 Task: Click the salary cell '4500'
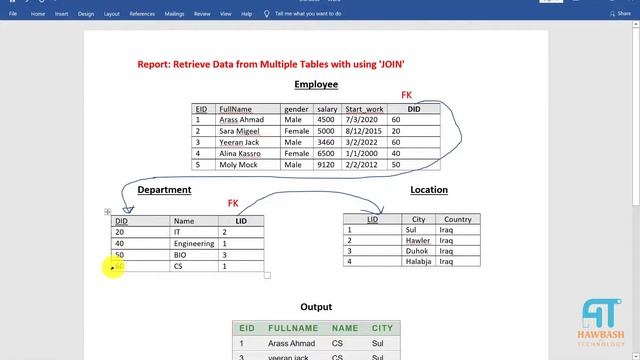[x=326, y=120]
